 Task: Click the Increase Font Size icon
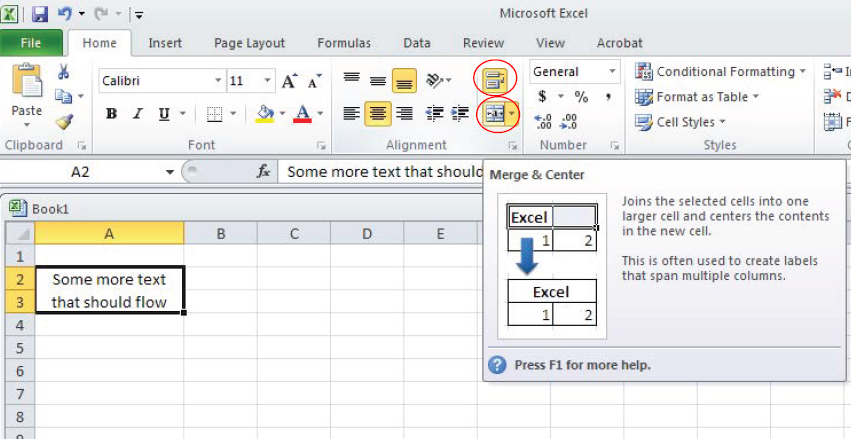(x=289, y=81)
